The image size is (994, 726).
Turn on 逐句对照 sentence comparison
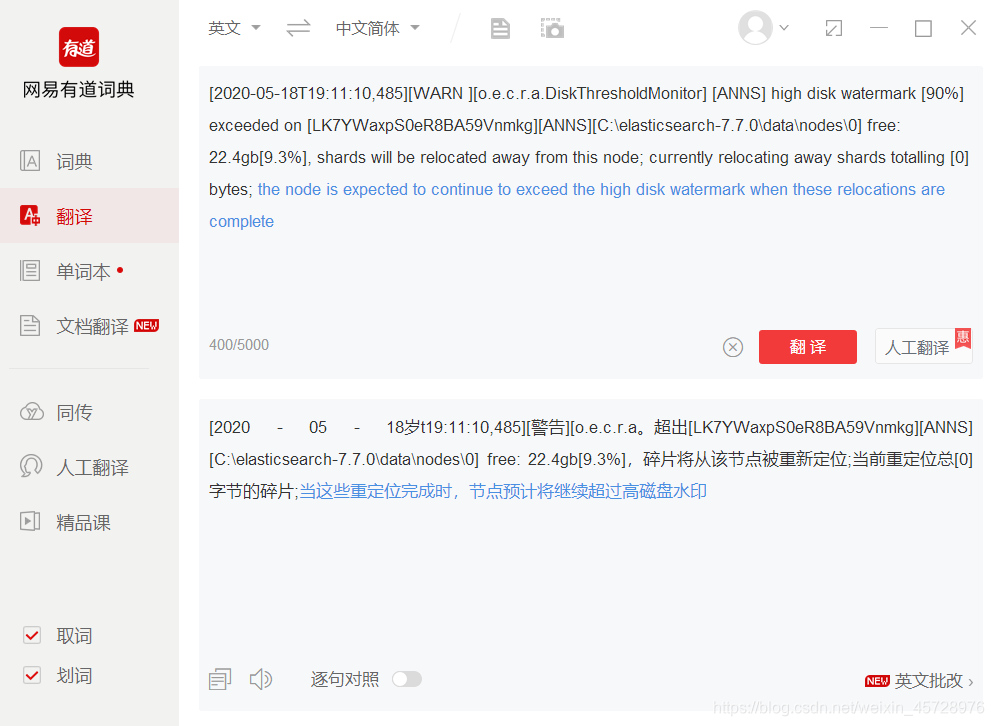tap(407, 678)
